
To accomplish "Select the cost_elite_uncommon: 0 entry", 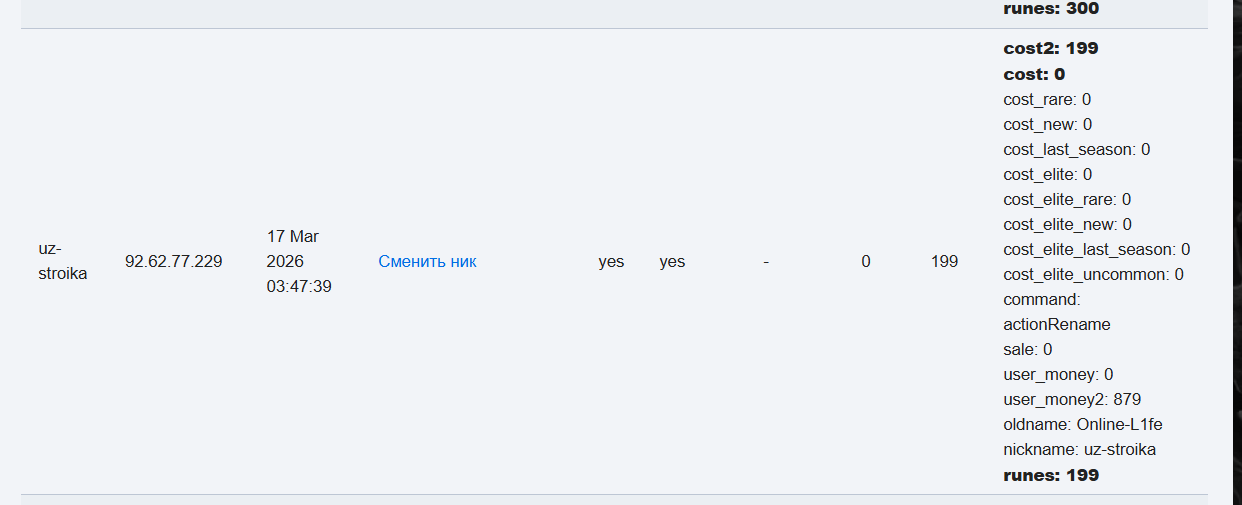I will click(1093, 274).
